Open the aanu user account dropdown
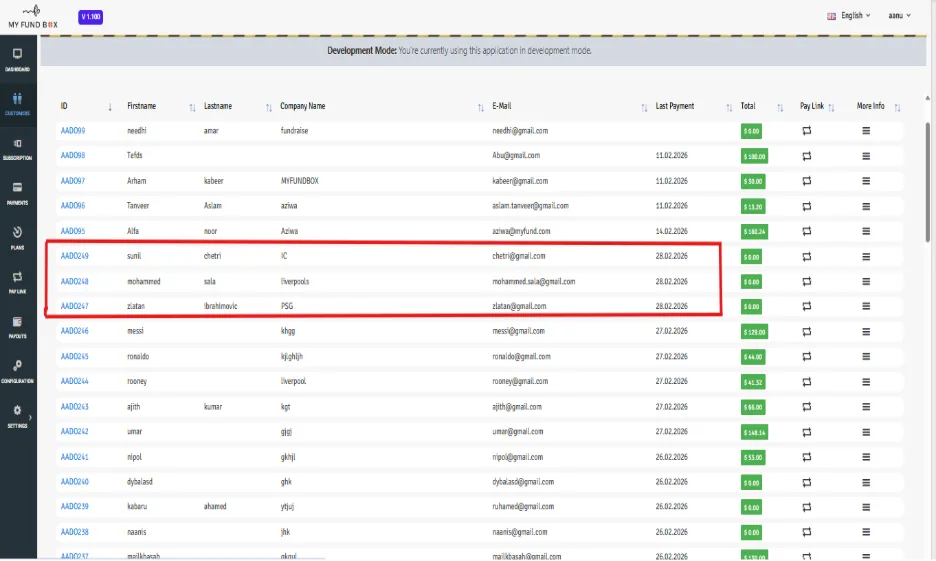This screenshot has height=561, width=936. coord(899,16)
